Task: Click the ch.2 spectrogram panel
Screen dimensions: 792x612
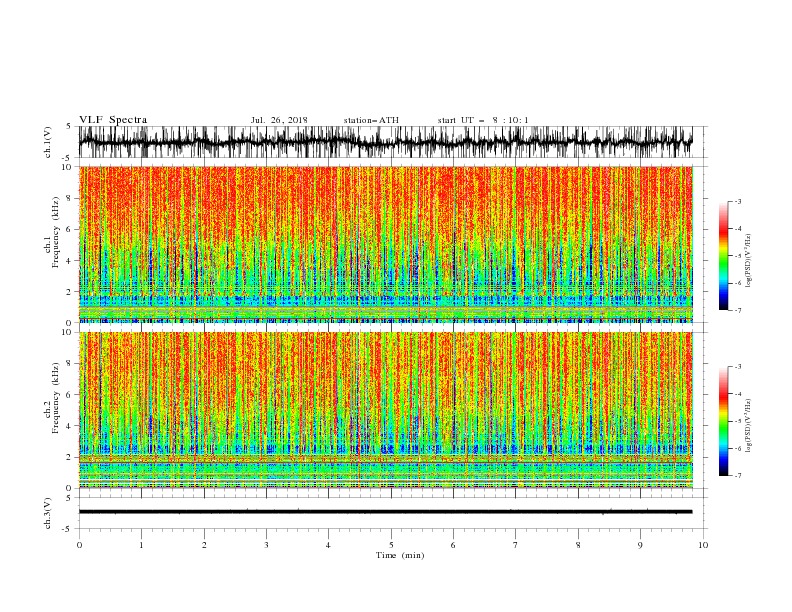Action: pos(385,410)
